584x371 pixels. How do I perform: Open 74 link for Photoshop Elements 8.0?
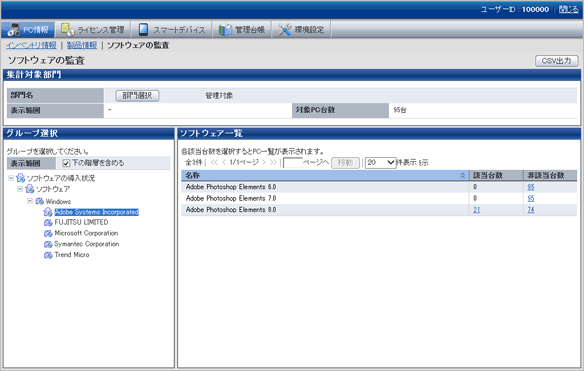tap(531, 210)
